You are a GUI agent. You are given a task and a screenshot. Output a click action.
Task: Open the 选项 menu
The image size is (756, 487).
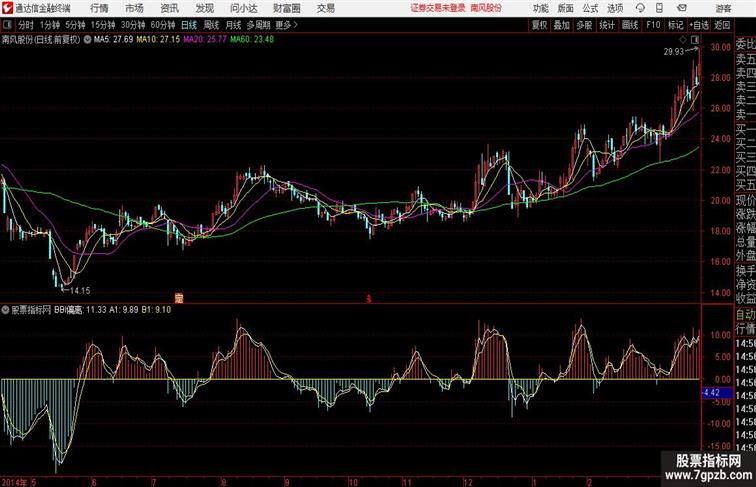(615, 8)
